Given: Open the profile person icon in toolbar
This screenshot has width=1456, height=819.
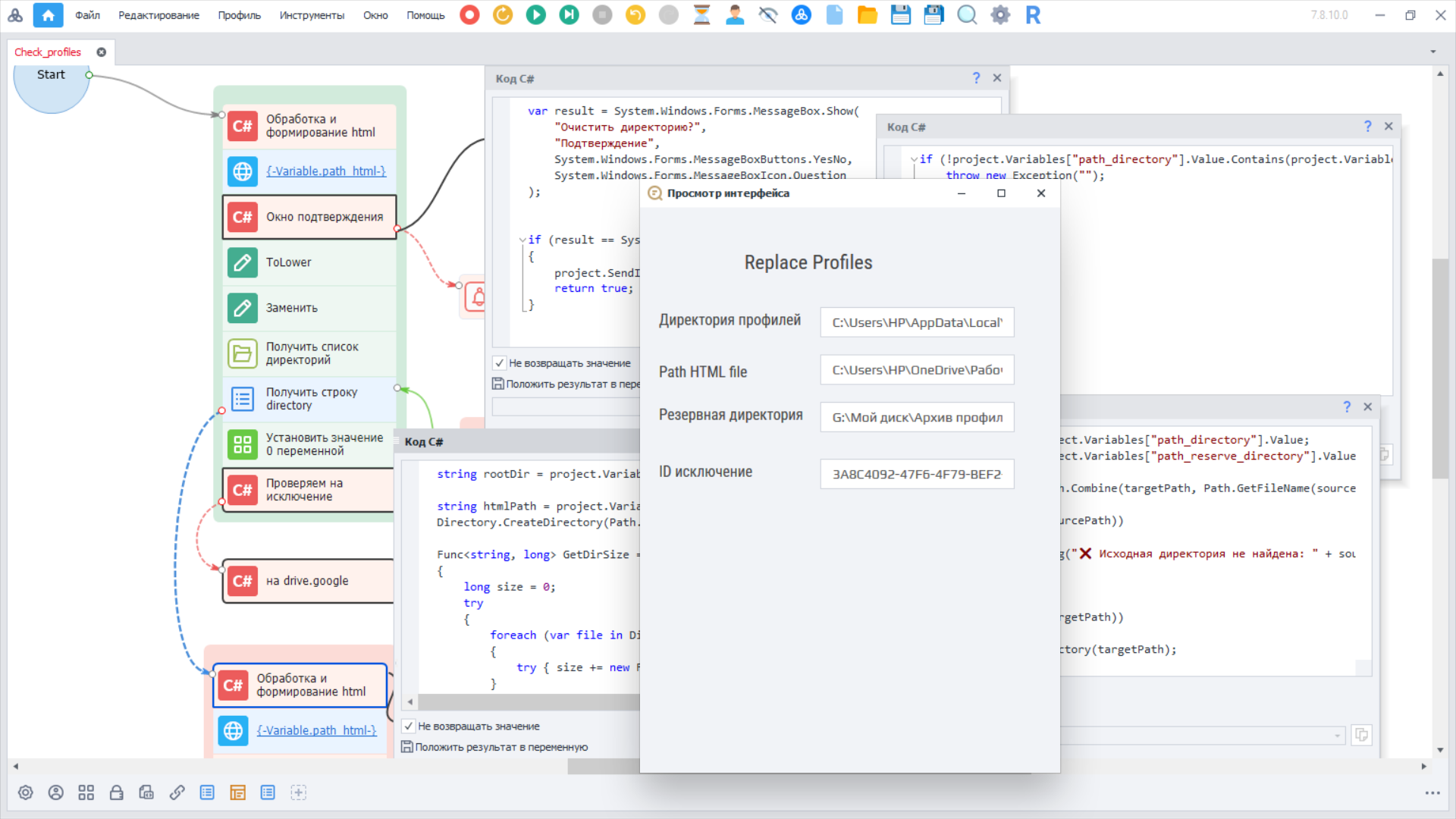Looking at the screenshot, I should pos(735,14).
